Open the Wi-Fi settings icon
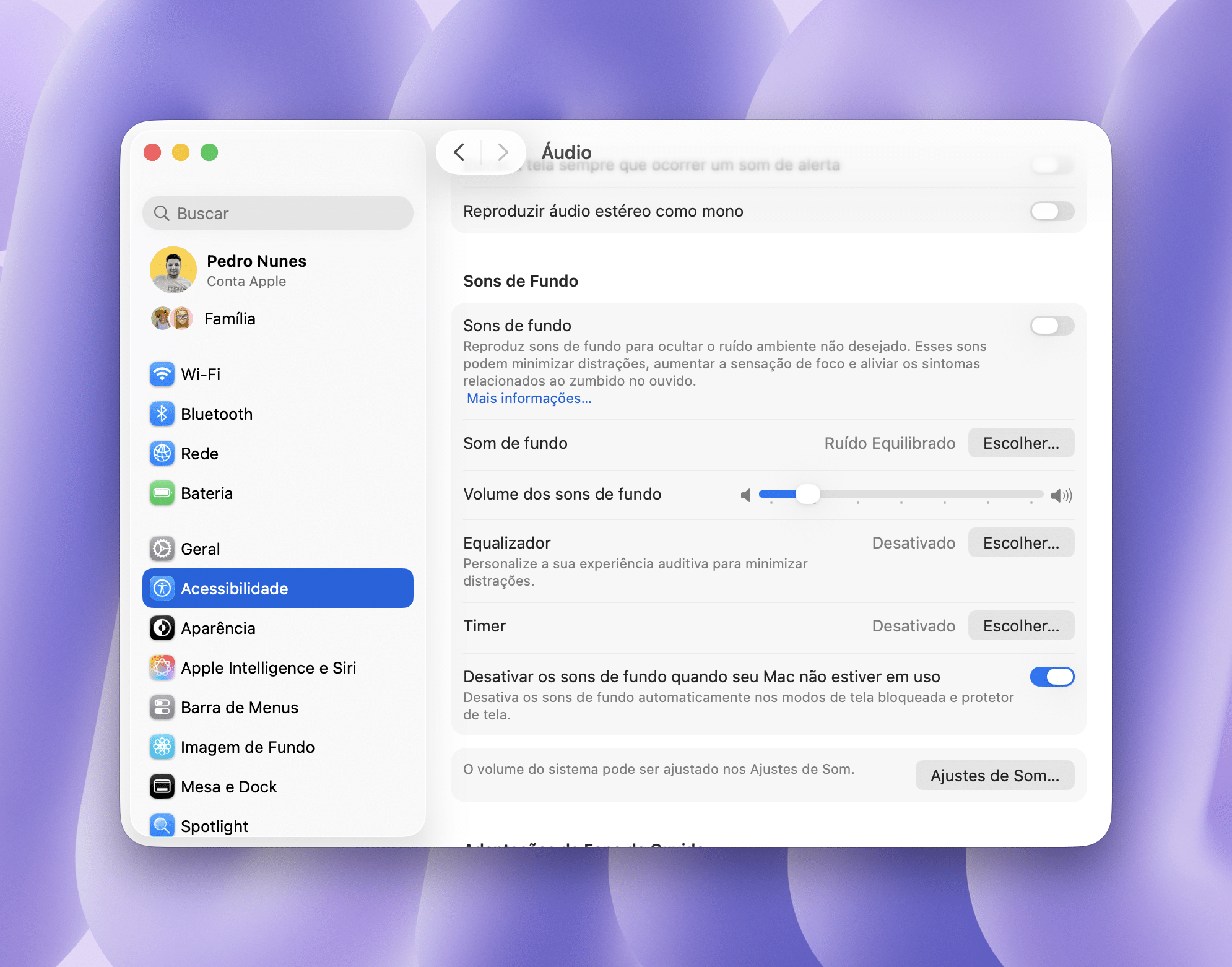The height and width of the screenshot is (967, 1232). 162,374
